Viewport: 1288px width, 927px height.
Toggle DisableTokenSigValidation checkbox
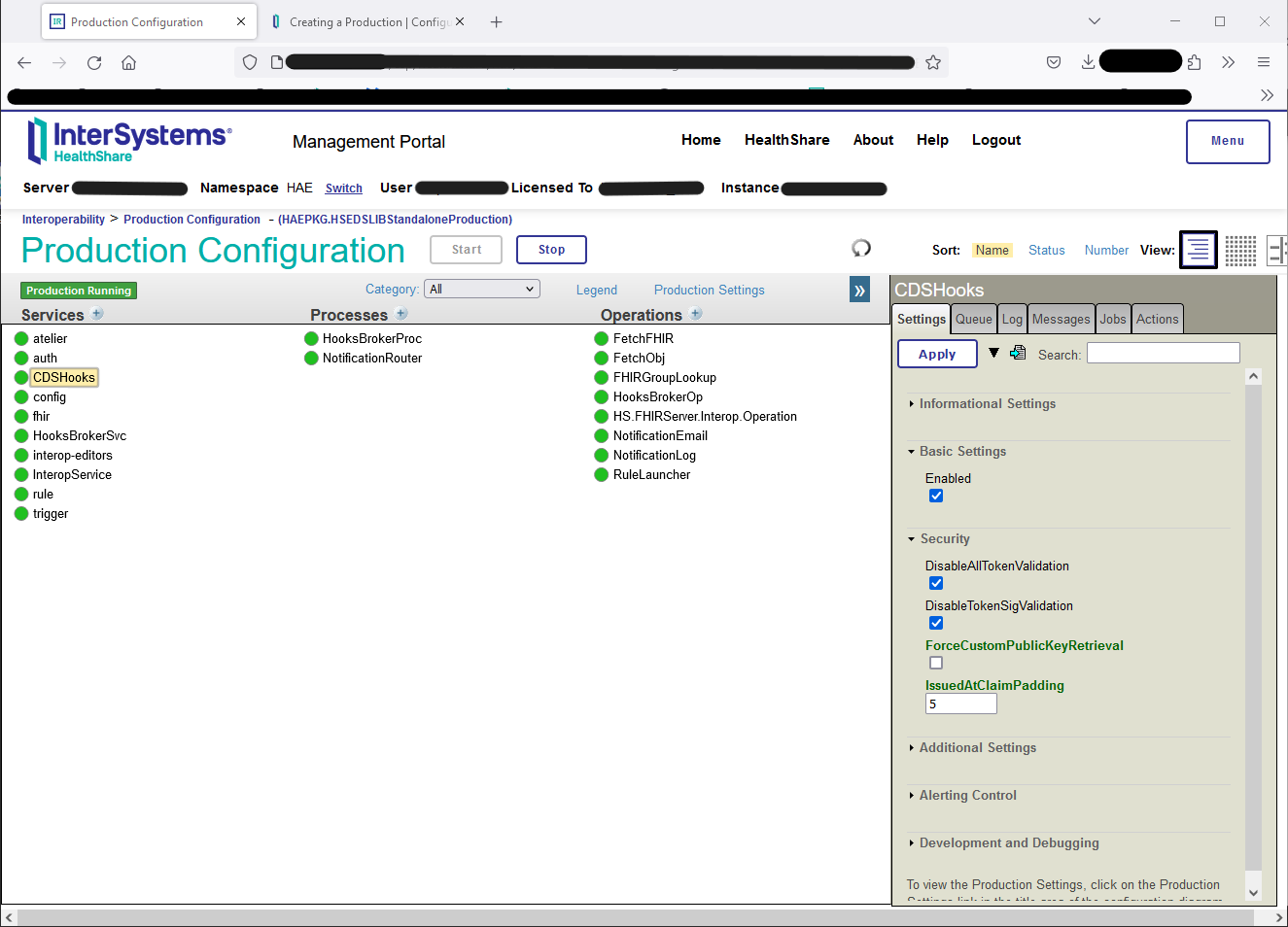tap(936, 623)
